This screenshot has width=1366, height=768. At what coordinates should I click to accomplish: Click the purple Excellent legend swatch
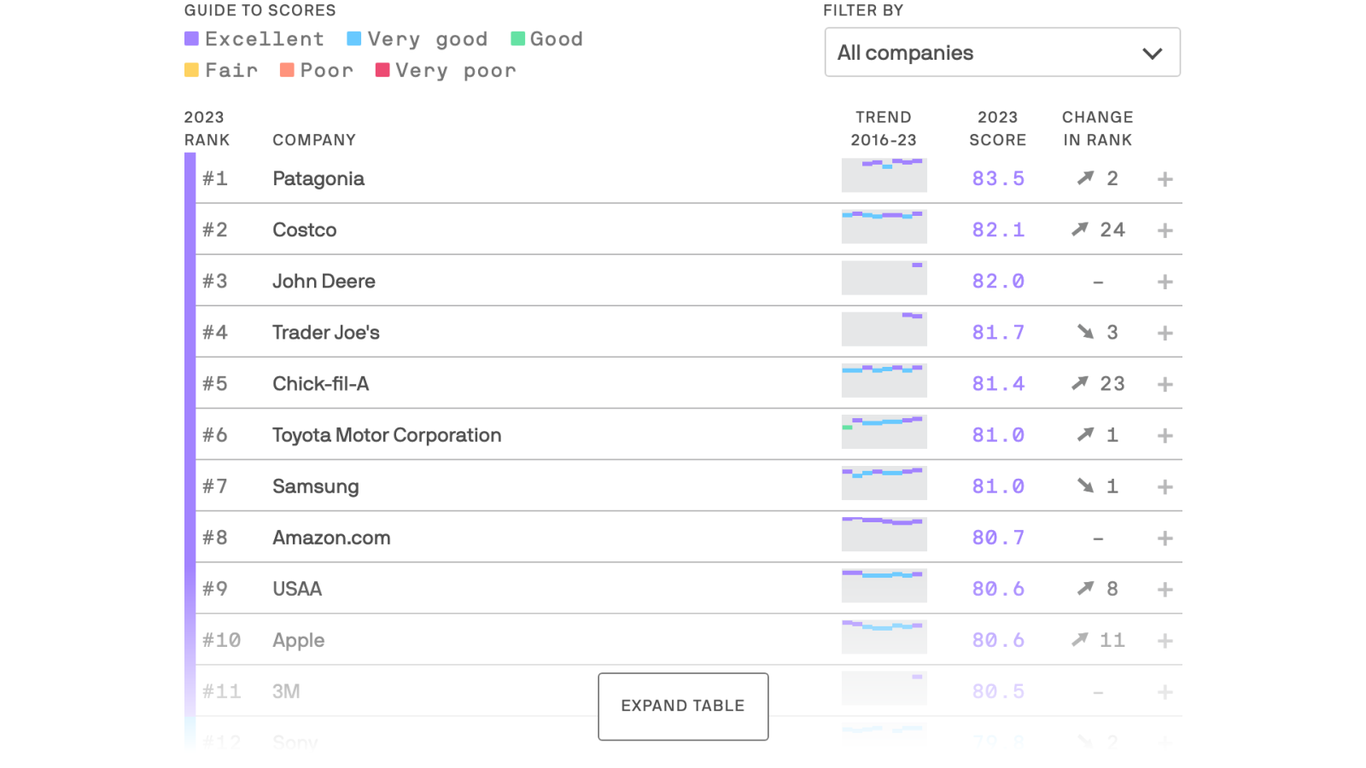192,39
